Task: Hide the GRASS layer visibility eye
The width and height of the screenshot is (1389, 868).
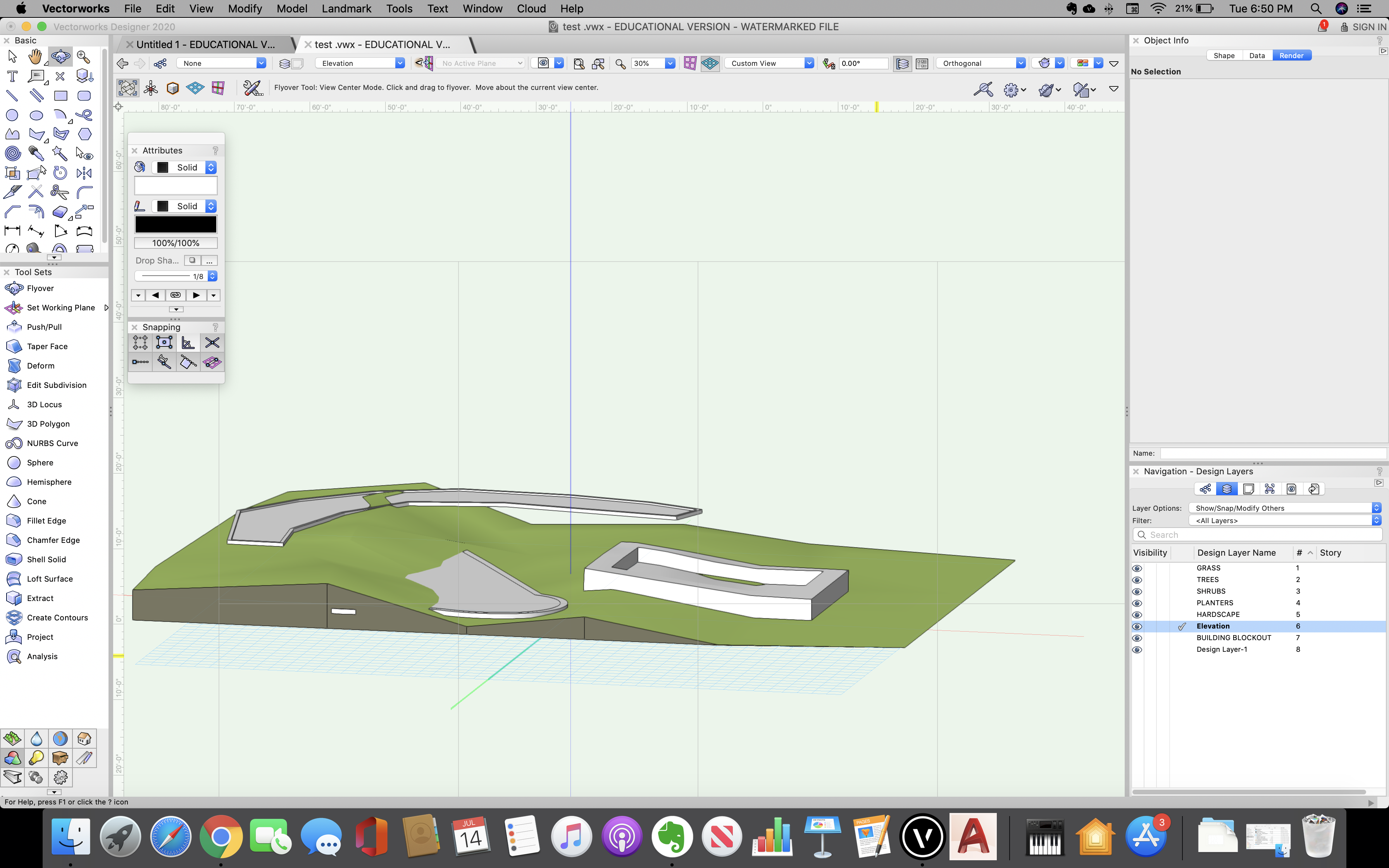Action: 1138,568
